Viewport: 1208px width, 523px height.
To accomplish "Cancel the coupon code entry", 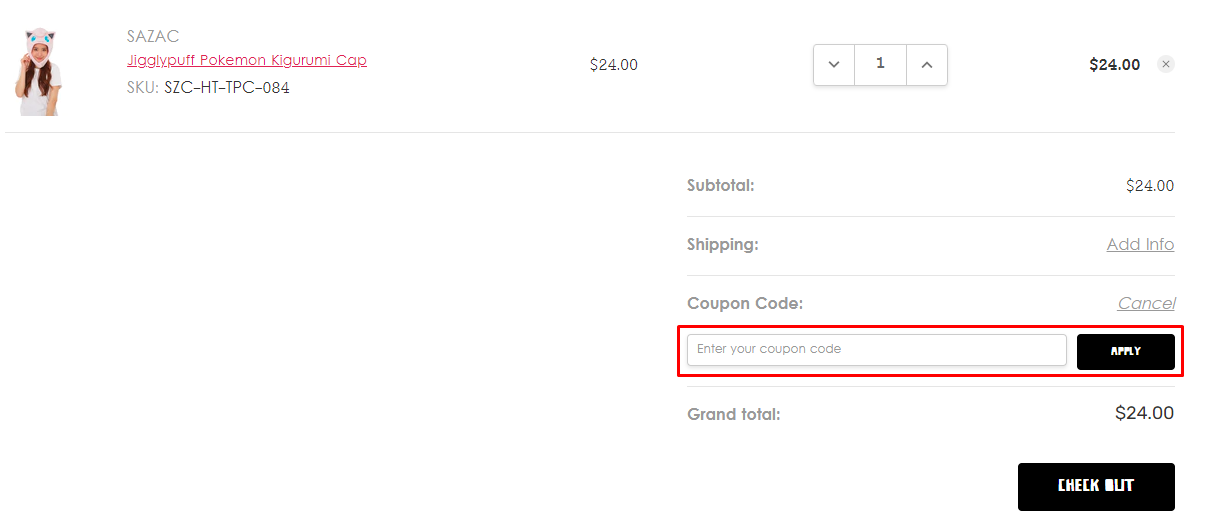I will pyautogui.click(x=1146, y=303).
